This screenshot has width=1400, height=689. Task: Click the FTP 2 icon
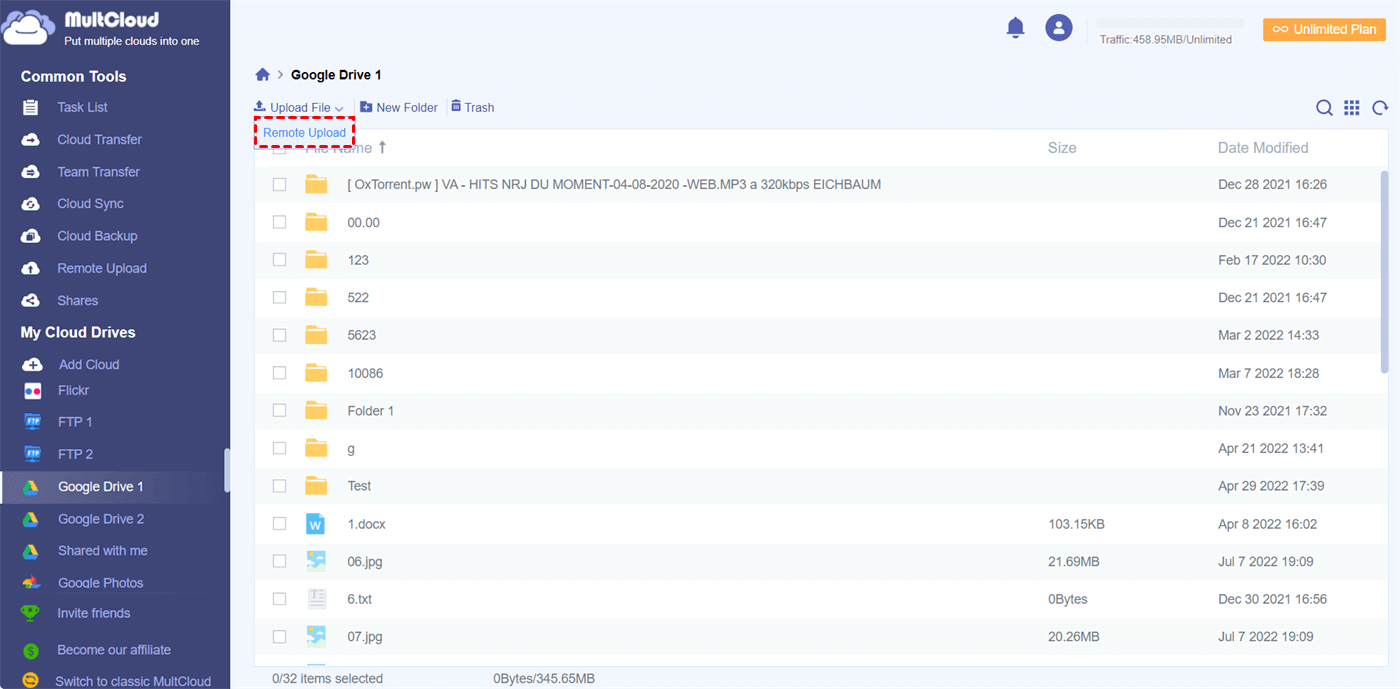(x=32, y=454)
